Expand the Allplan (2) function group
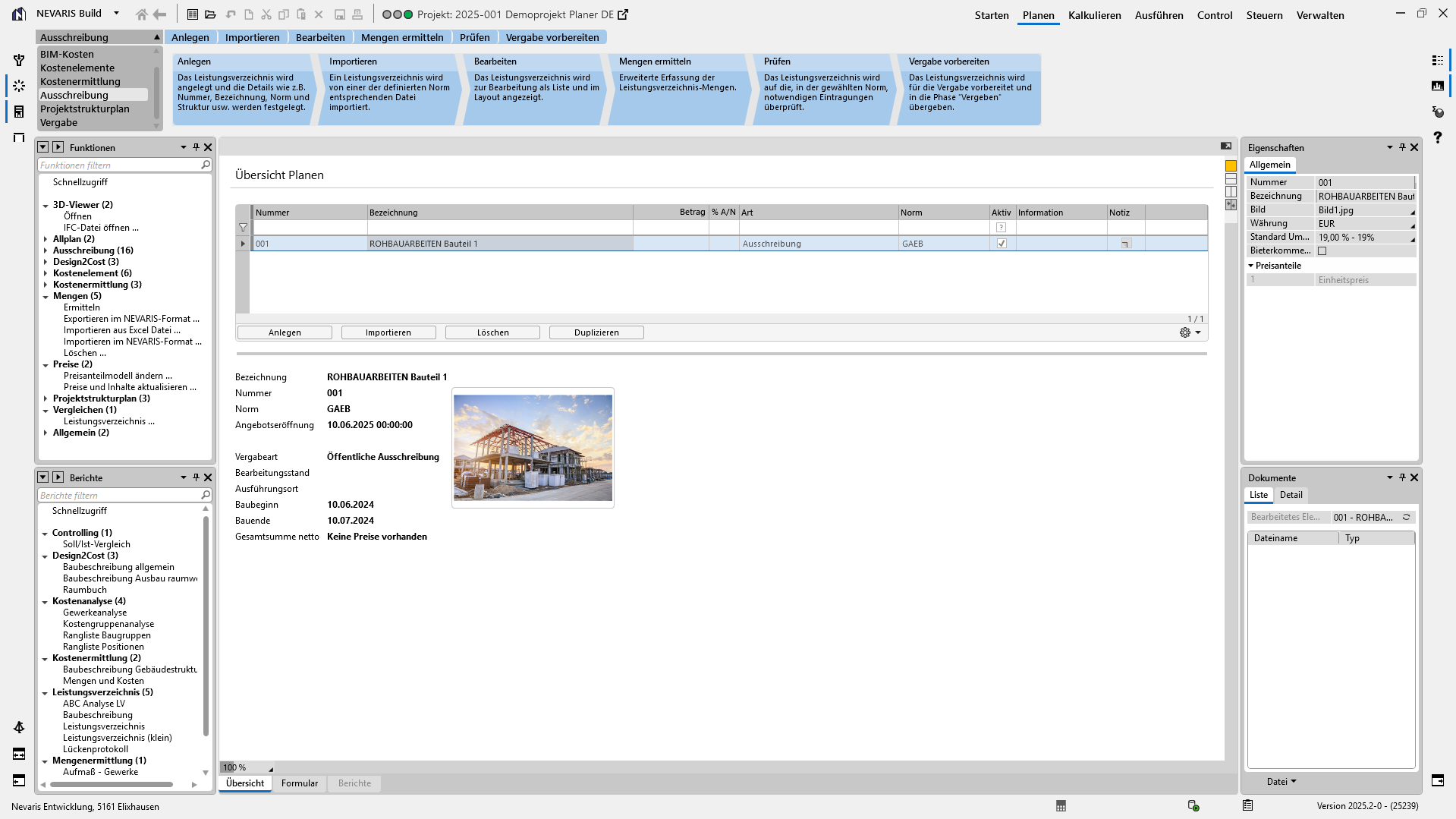The height and width of the screenshot is (819, 1456). (46, 238)
